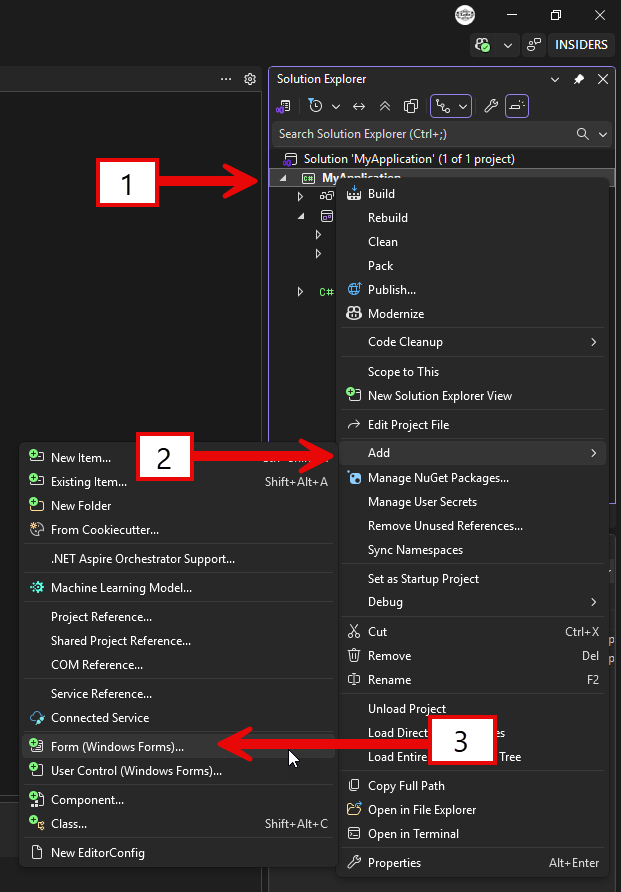Image resolution: width=621 pixels, height=892 pixels.
Task: Collapse the MyApplication project node
Action: [x=283, y=178]
